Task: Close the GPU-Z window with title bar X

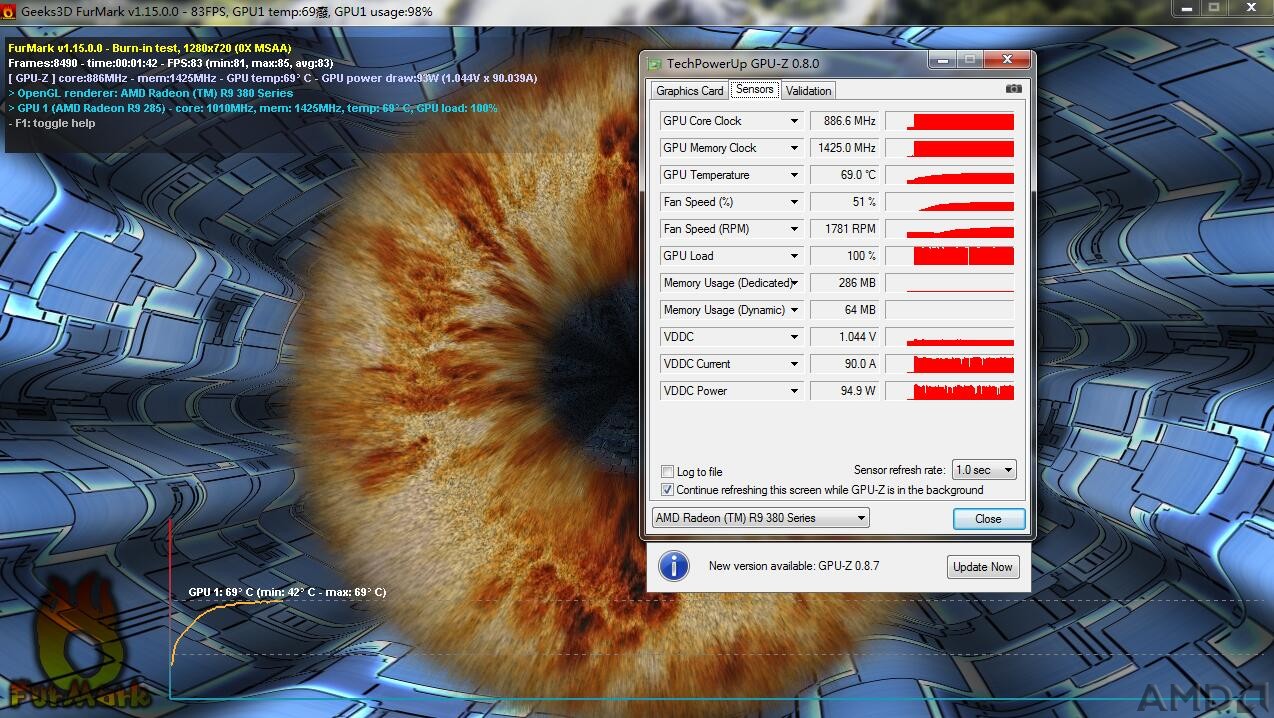Action: pos(1007,60)
